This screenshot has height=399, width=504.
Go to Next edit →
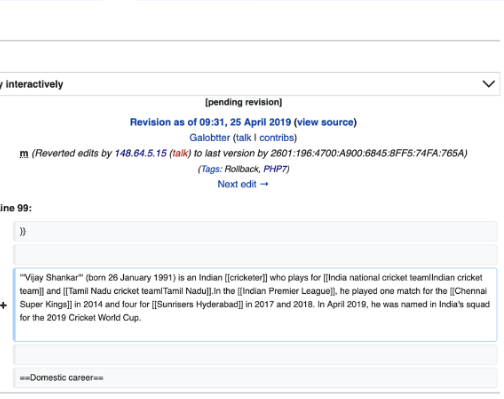coord(243,184)
